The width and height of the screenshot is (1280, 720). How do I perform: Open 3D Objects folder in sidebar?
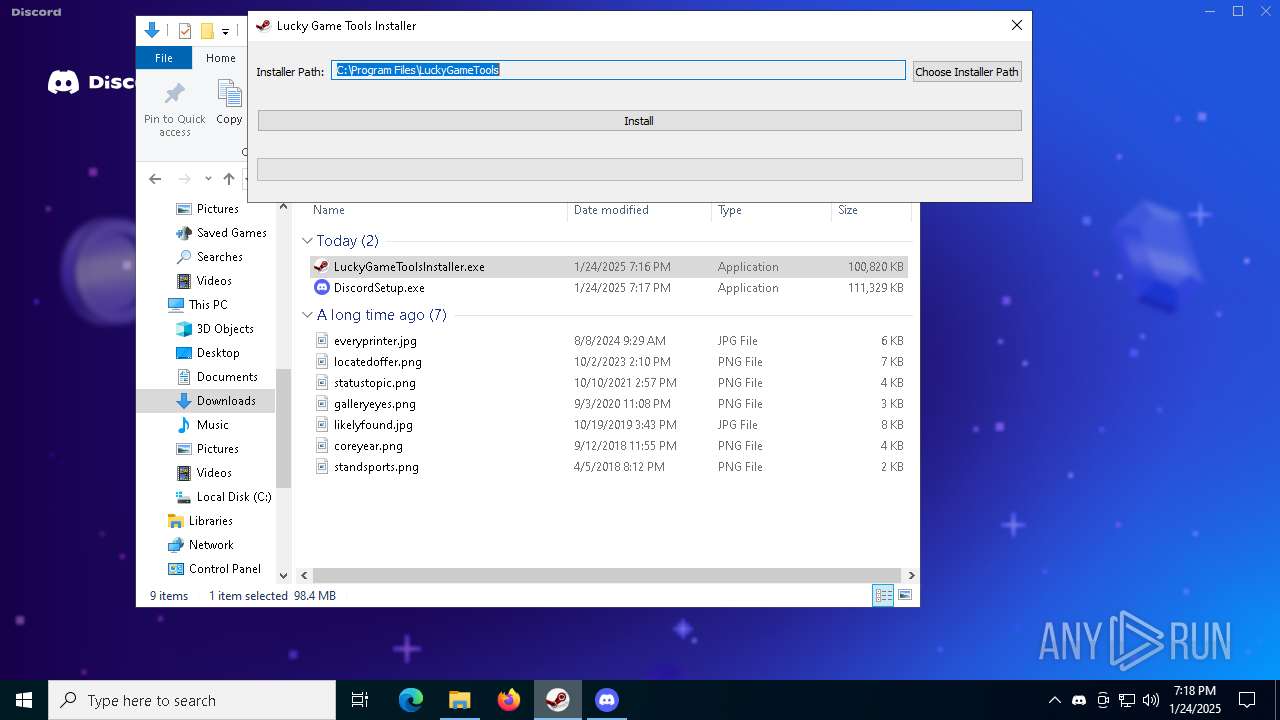224,329
